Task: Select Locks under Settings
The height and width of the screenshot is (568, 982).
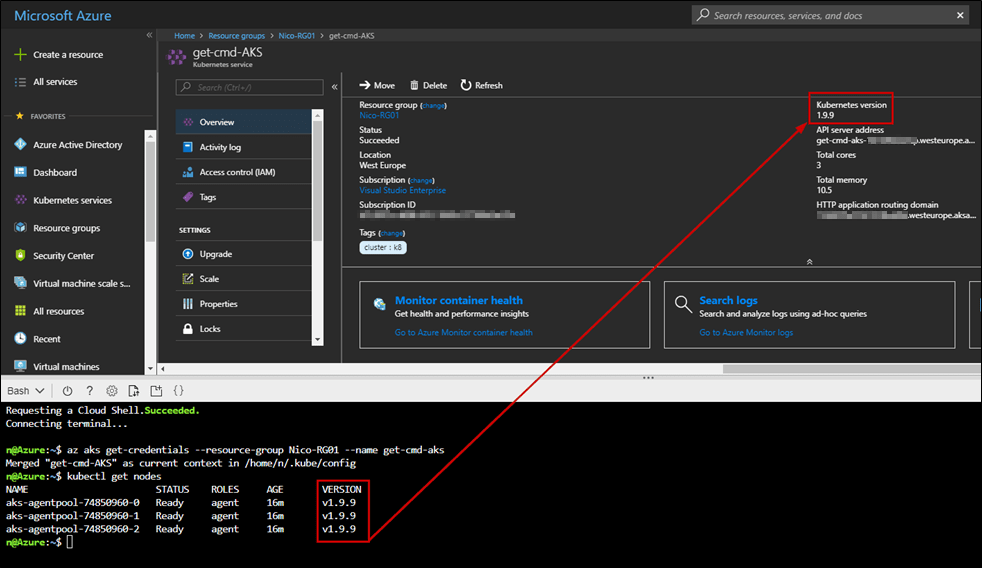Action: coord(243,329)
